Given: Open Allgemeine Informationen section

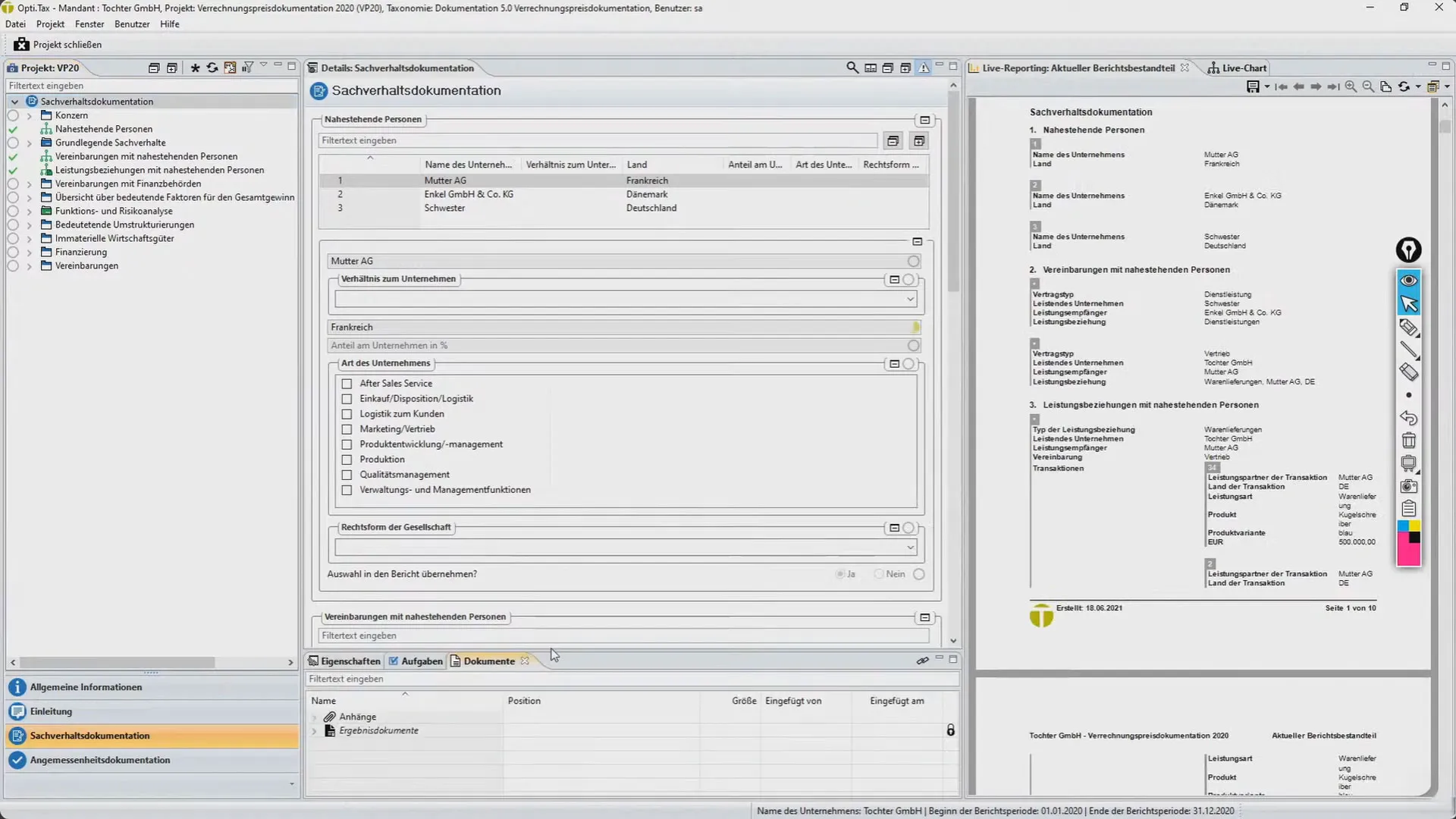Looking at the screenshot, I should [152, 687].
